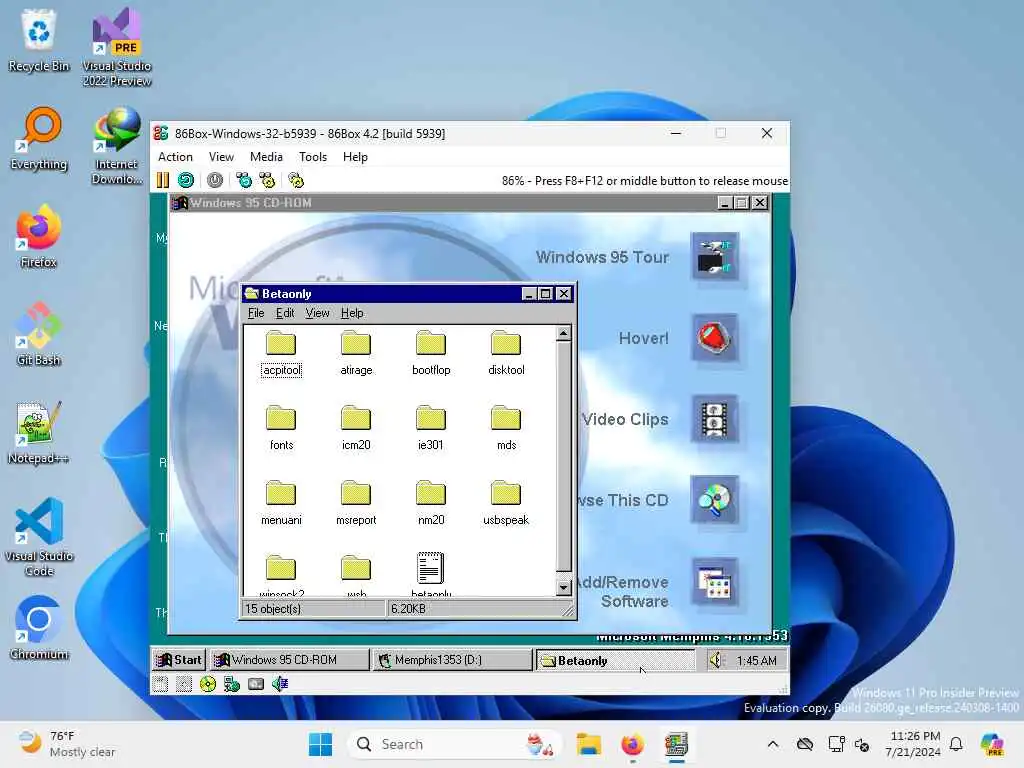The height and width of the screenshot is (768, 1024).
Task: Open File Explorer from the Windows 11 taskbar
Action: pyautogui.click(x=588, y=744)
